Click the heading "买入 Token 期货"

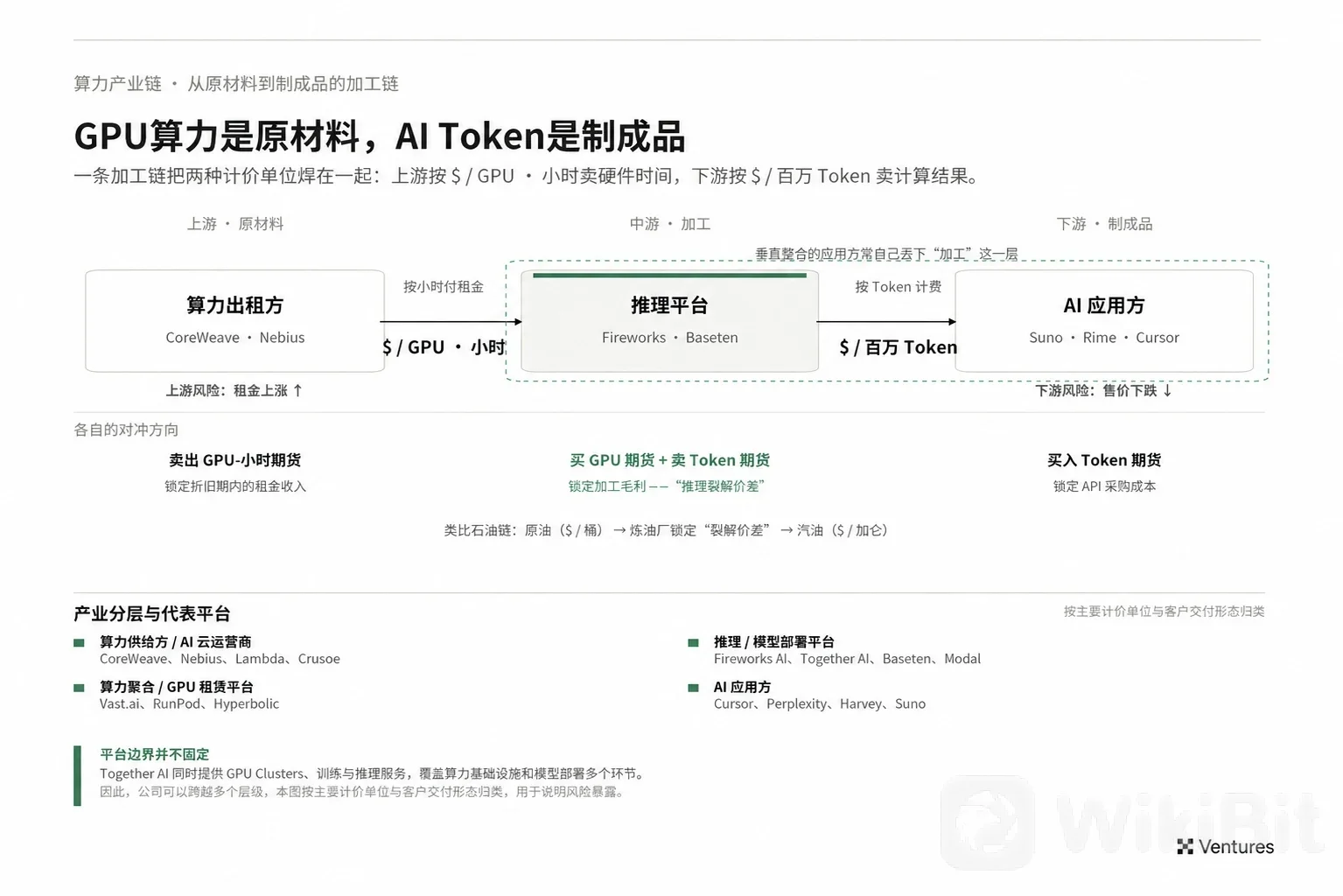pyautogui.click(x=1104, y=460)
